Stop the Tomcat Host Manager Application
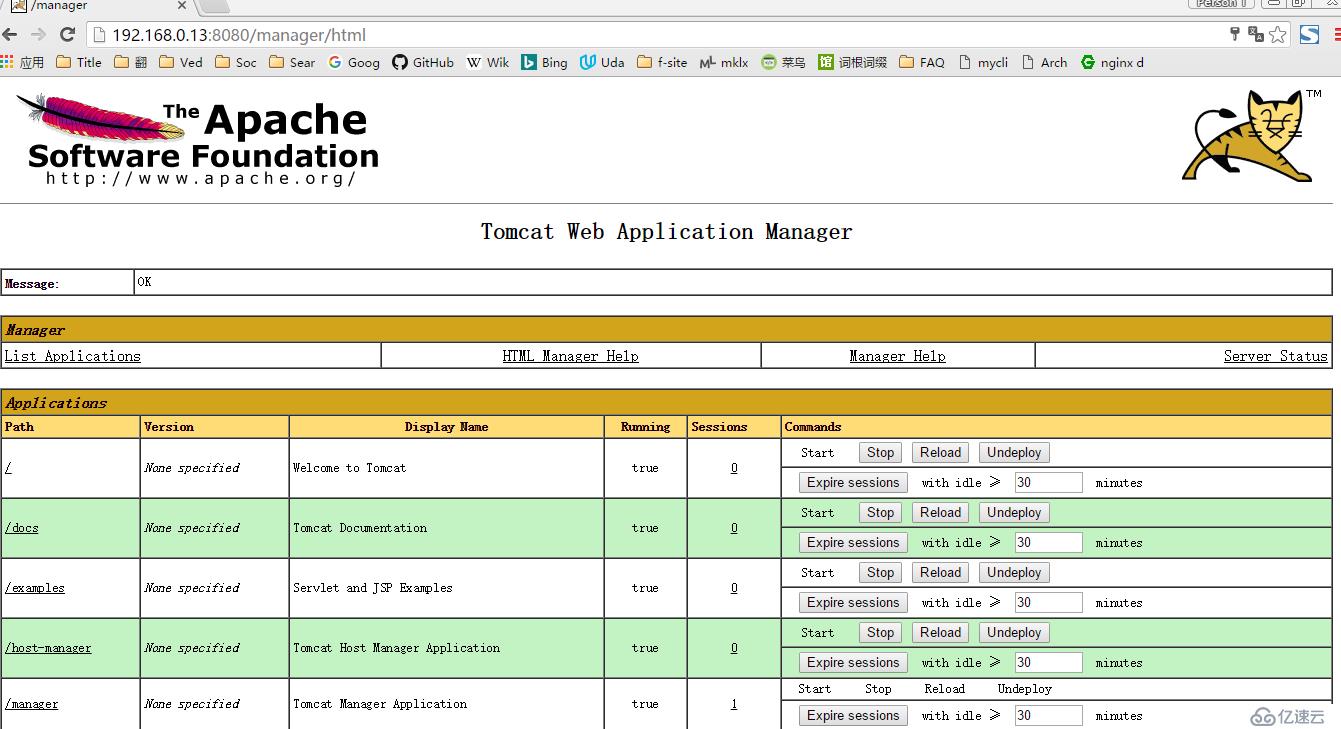The width and height of the screenshot is (1341, 729). [x=880, y=633]
